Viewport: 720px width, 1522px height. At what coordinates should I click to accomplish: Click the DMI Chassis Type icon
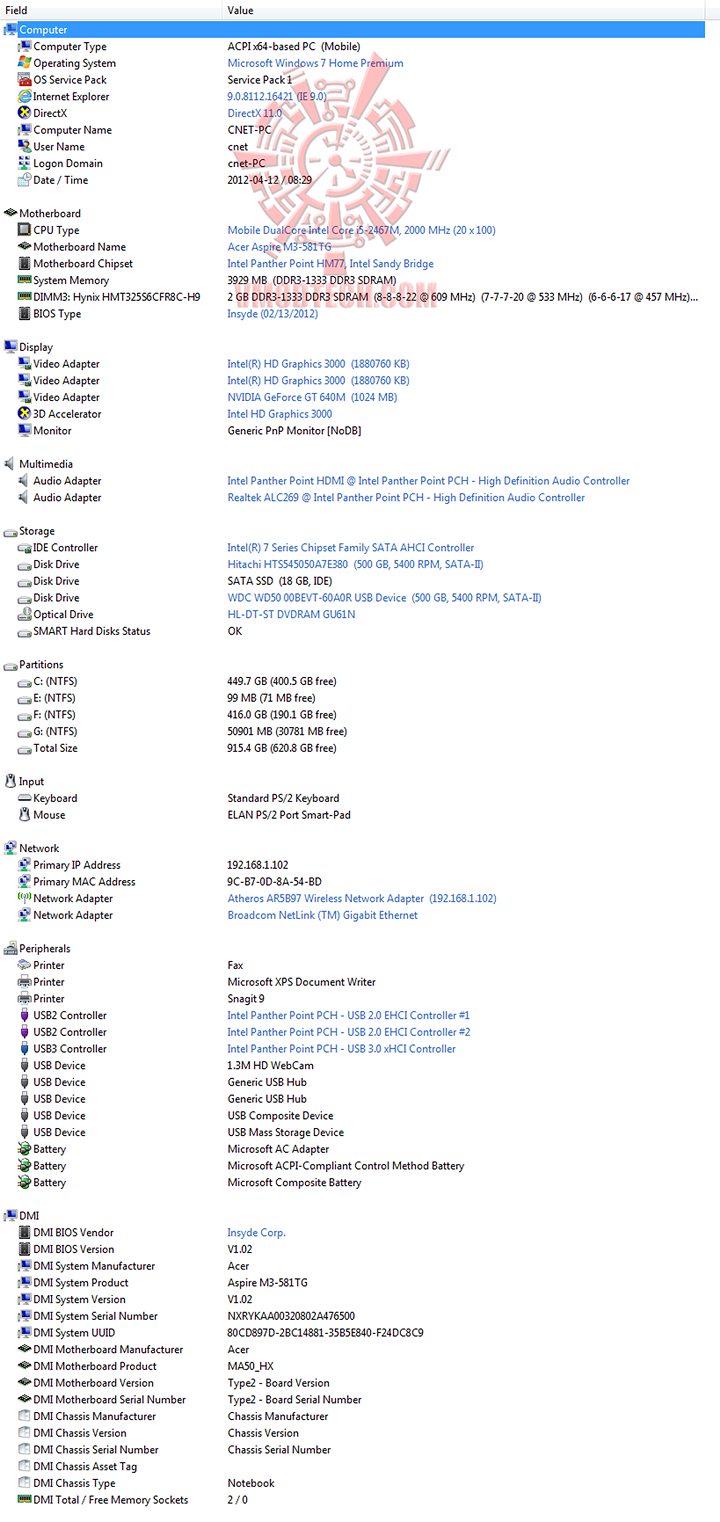pyautogui.click(x=25, y=1483)
